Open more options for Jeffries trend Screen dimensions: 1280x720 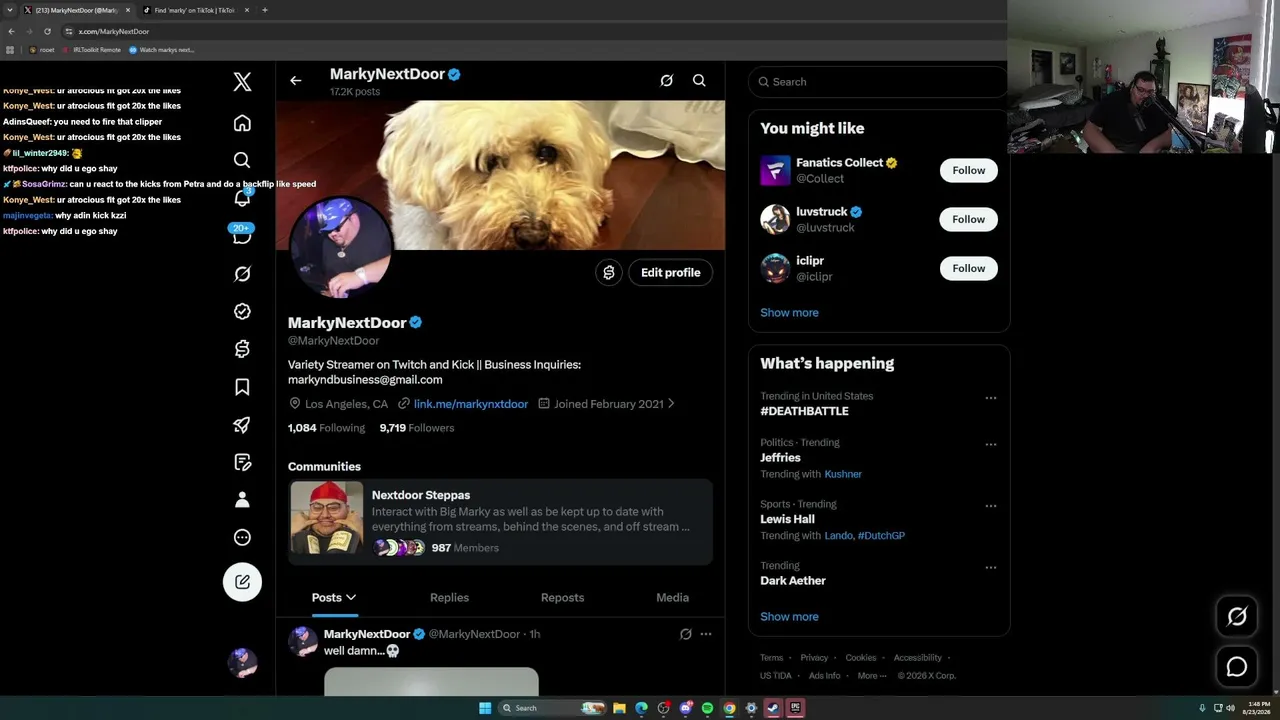(991, 444)
